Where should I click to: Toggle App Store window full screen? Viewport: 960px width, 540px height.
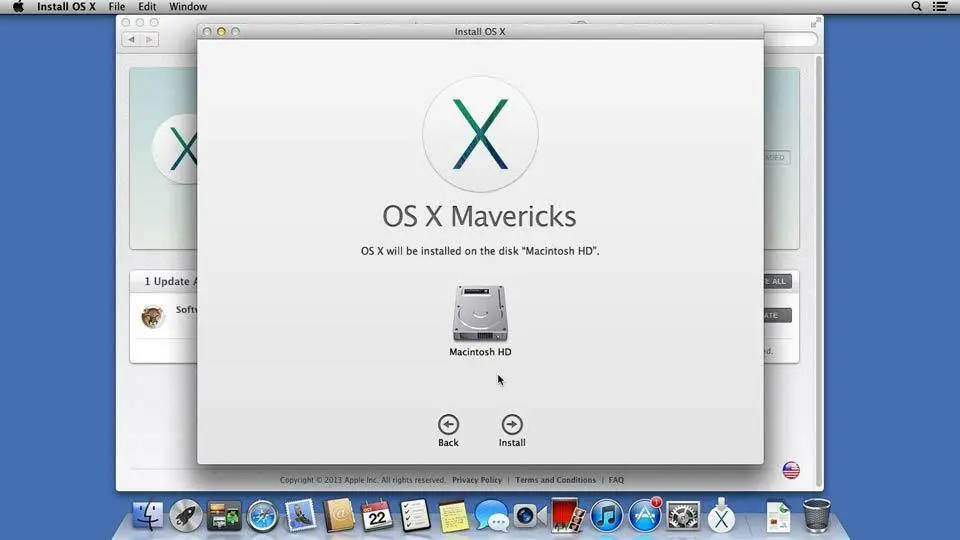(816, 23)
